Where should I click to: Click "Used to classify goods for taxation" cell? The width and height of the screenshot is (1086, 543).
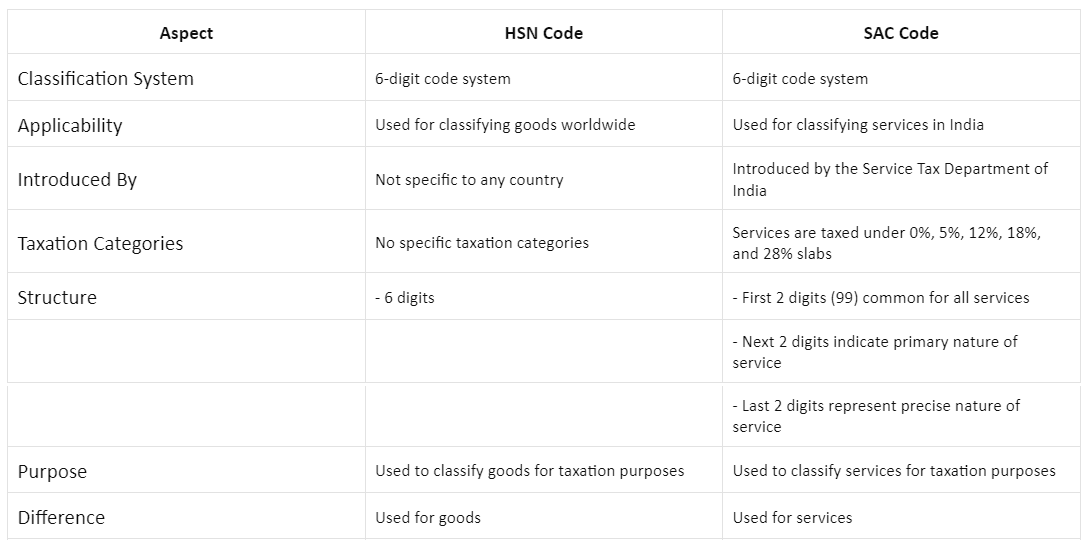click(529, 470)
